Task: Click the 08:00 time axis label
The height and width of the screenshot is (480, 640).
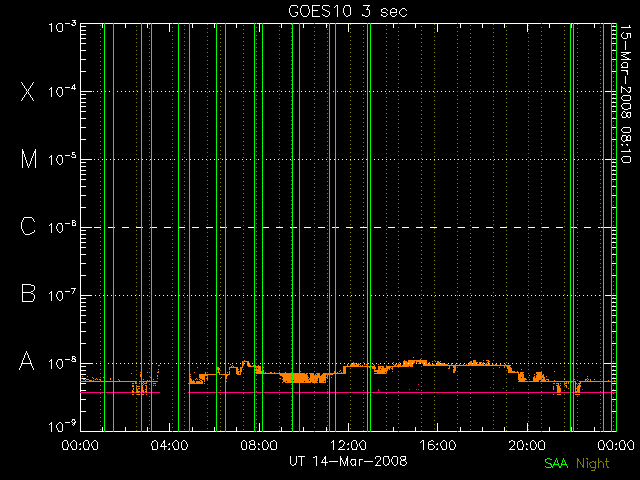Action: coord(259,445)
